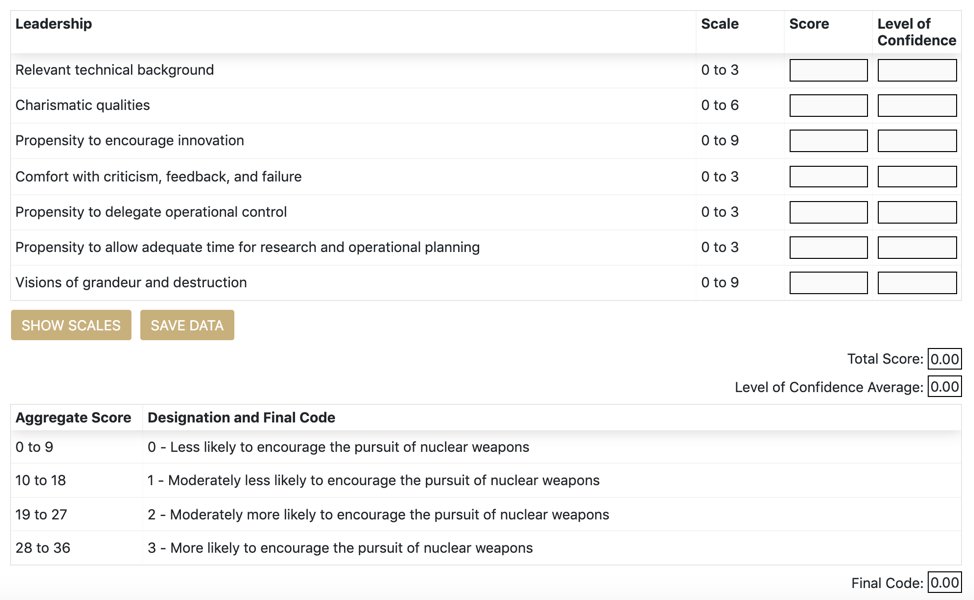Screen dimensions: 974x600
Task: Click 'Propensity to delegate operational control' label
Action: [151, 212]
